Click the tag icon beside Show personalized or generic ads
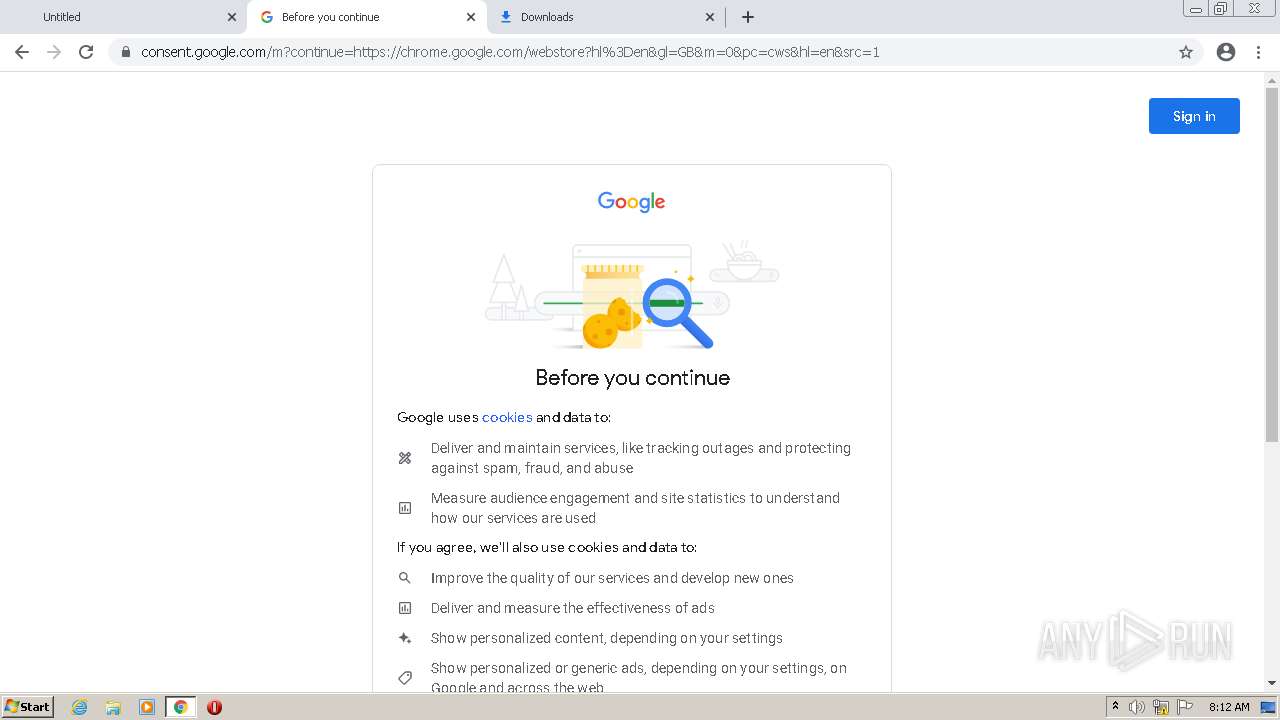The image size is (1280, 720). point(405,678)
